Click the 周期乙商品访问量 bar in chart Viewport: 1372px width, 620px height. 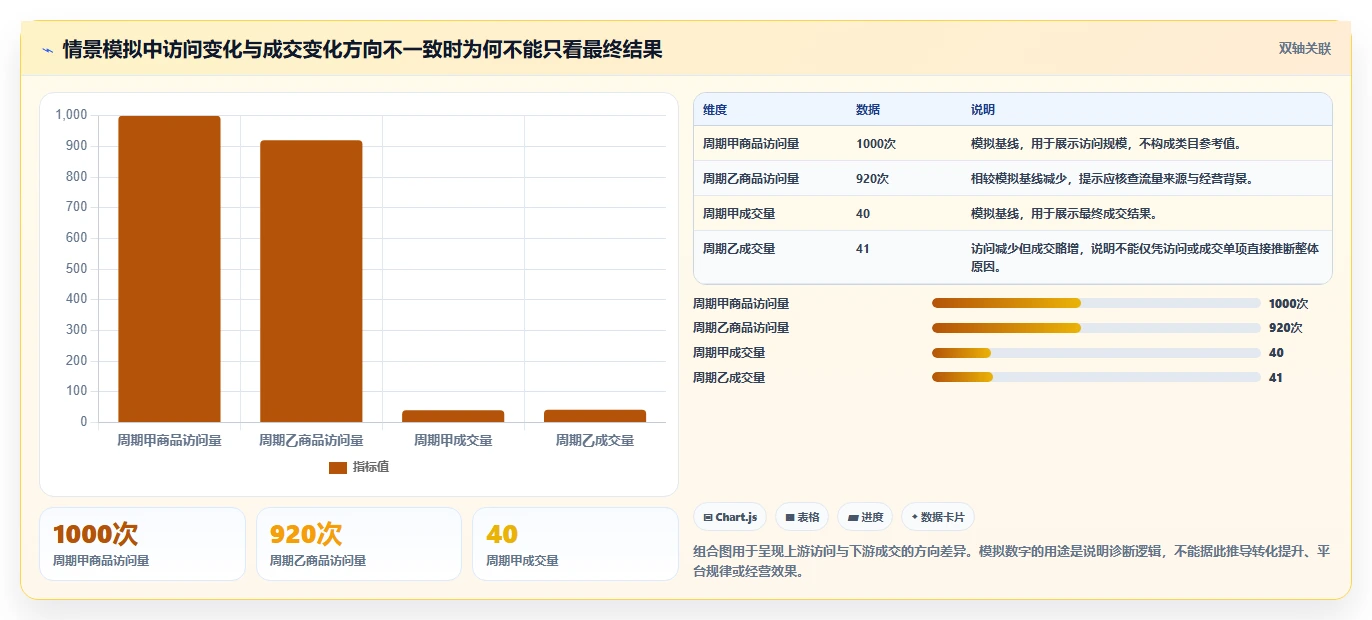[x=311, y=281]
